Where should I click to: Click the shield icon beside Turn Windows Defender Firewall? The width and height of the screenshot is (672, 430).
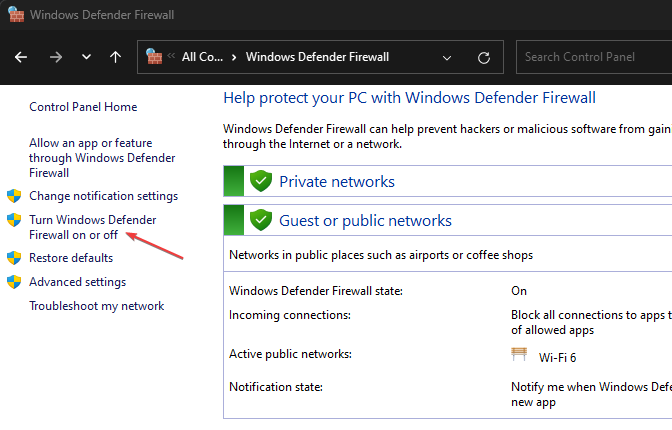point(14,220)
